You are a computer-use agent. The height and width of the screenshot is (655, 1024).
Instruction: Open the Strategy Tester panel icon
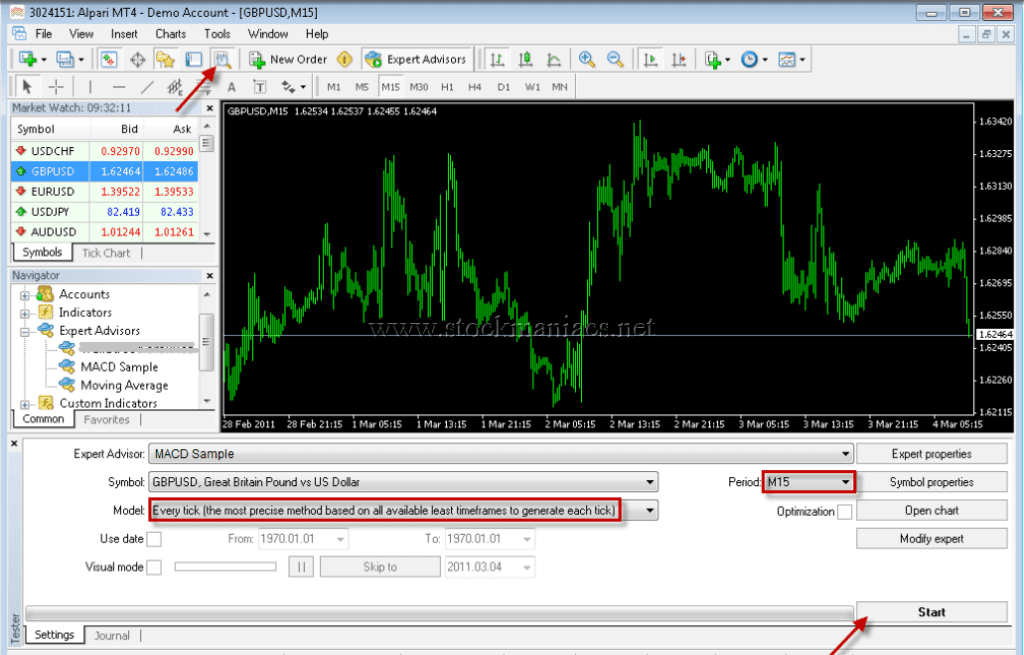tap(222, 59)
